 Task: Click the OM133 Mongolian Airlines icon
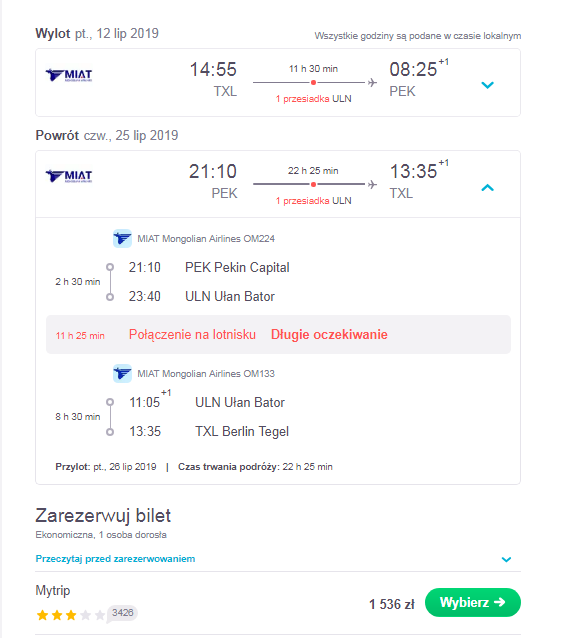122,373
